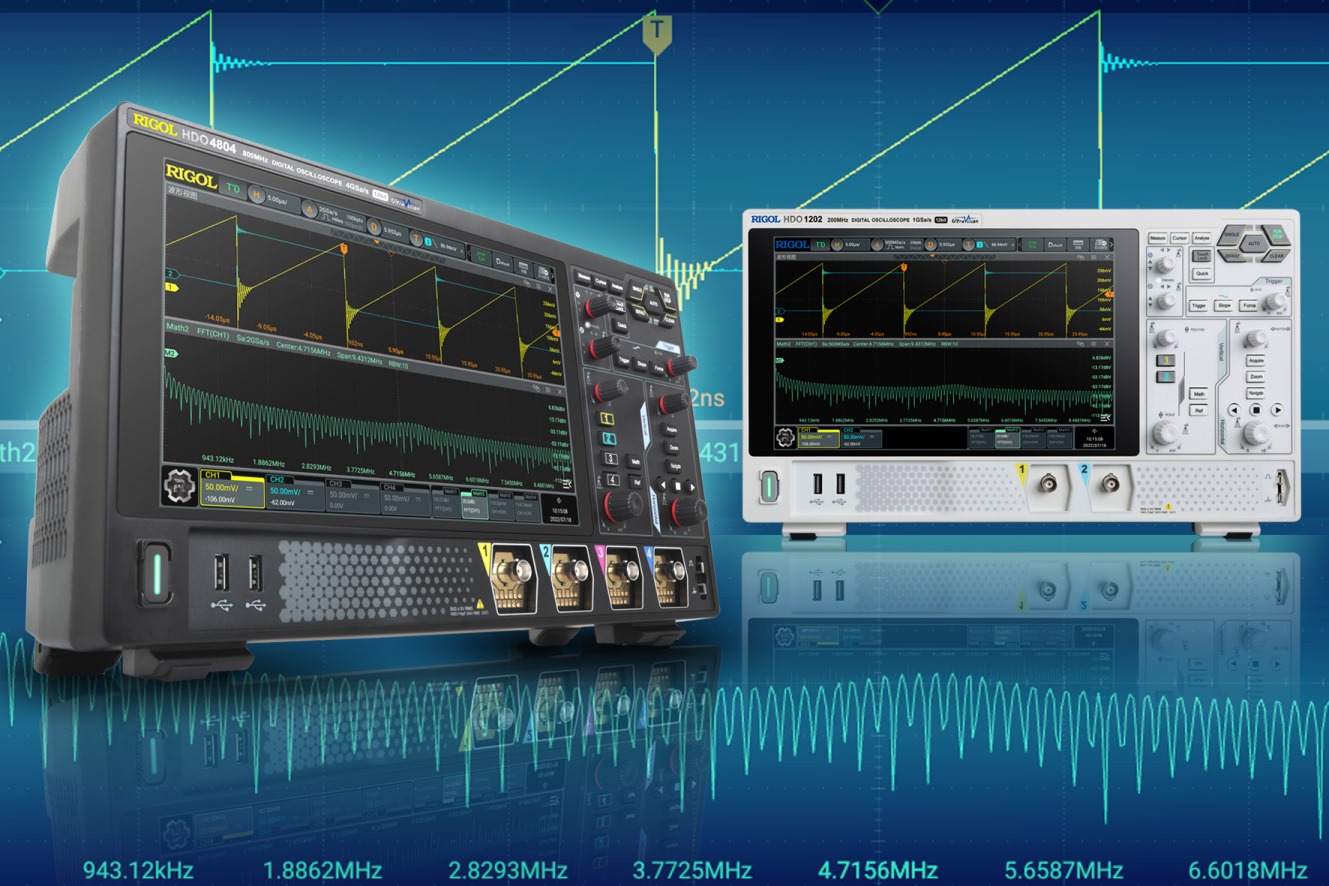Open settings gear on HDO1202 screen
The image size is (1329, 886).
[786, 437]
